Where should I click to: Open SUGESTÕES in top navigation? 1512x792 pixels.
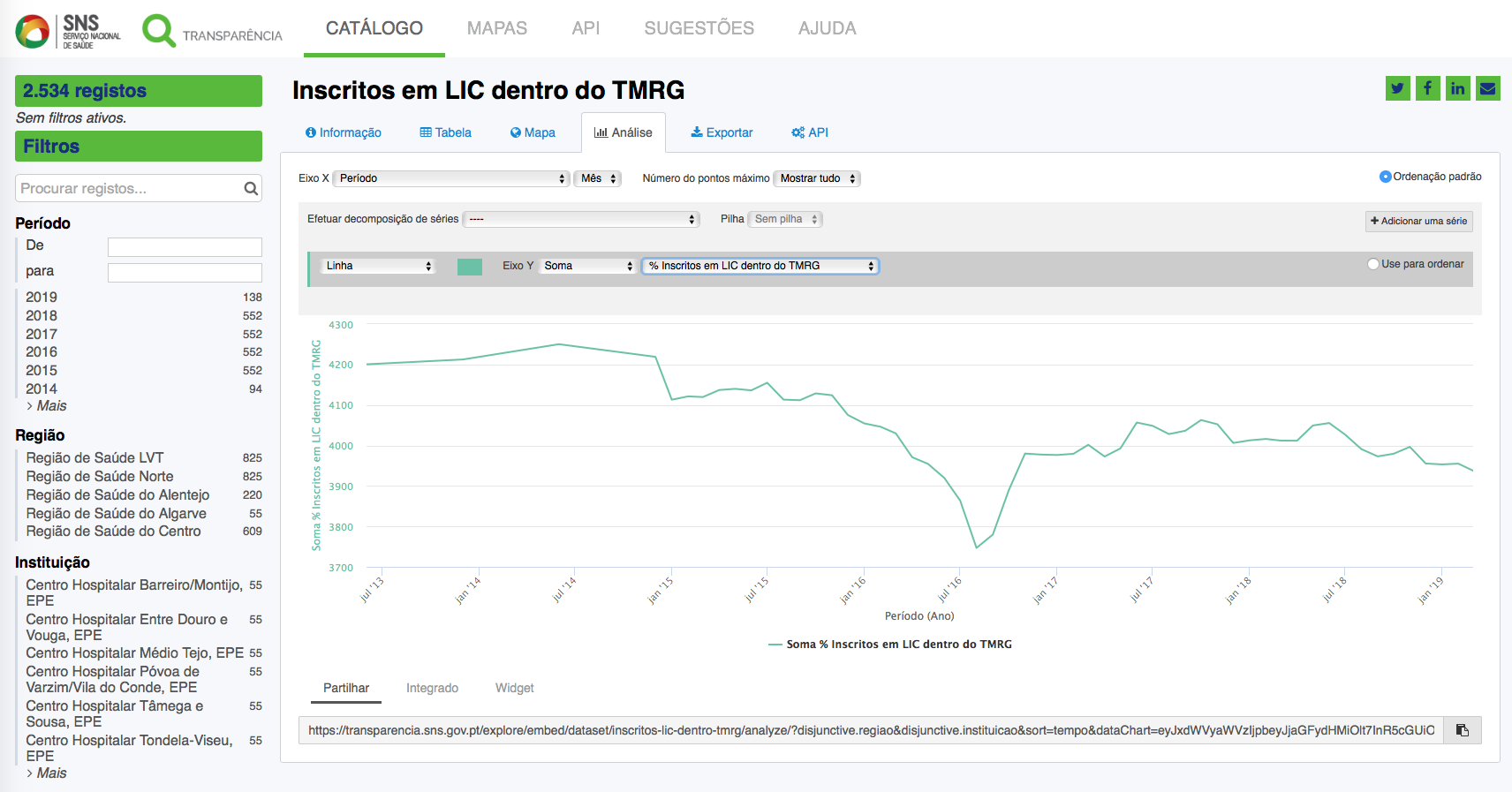pyautogui.click(x=699, y=28)
